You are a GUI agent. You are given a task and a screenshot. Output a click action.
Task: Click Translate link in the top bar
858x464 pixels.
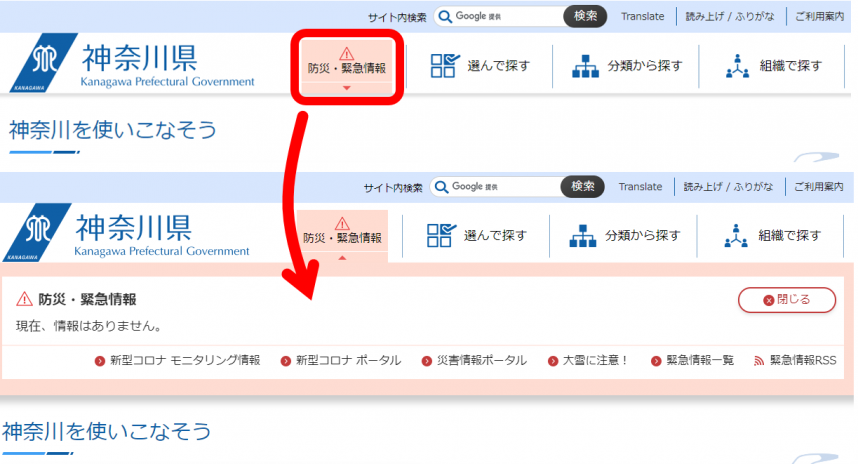pos(642,16)
